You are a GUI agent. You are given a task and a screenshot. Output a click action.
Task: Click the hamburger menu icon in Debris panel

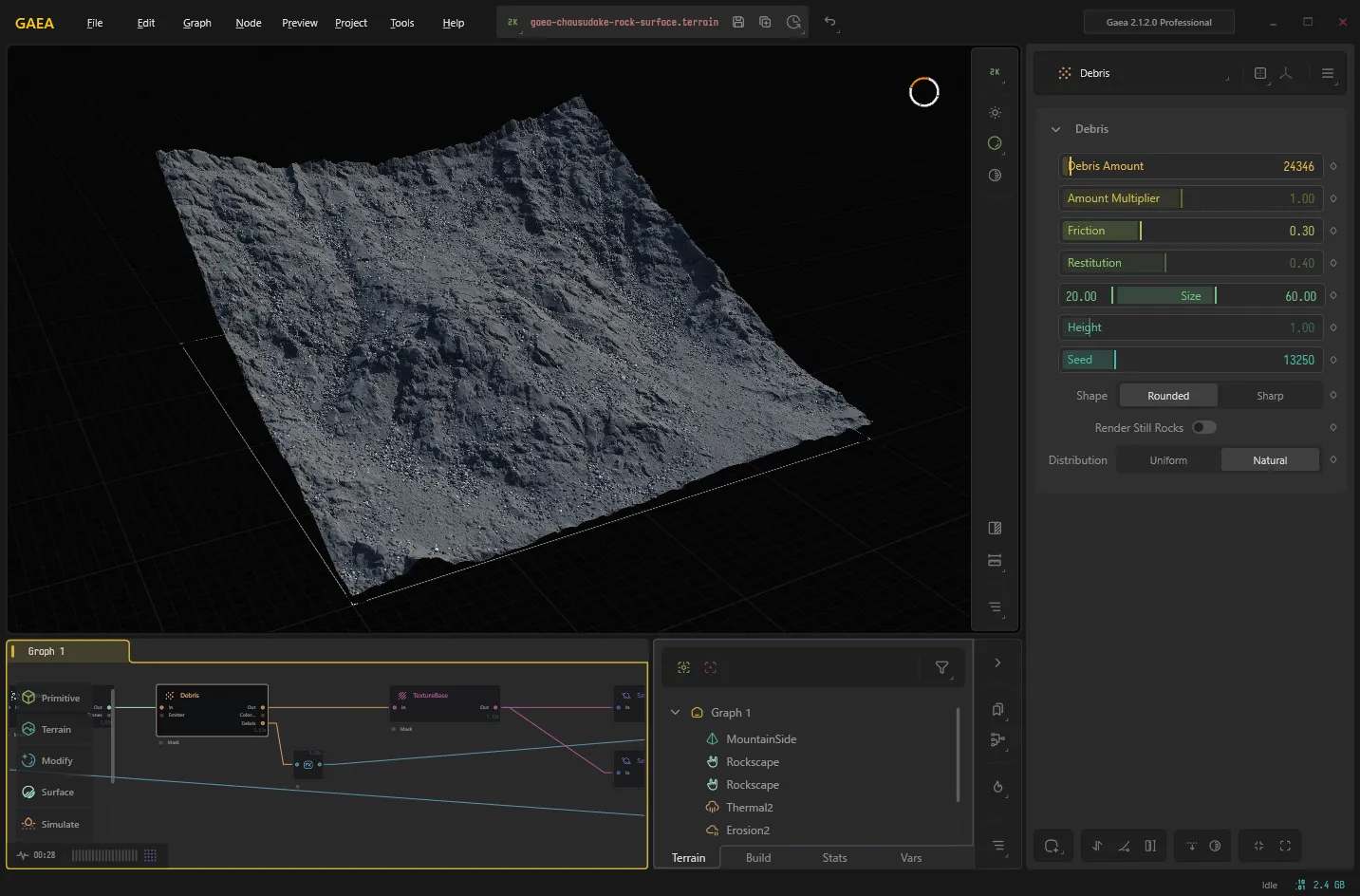(1328, 73)
